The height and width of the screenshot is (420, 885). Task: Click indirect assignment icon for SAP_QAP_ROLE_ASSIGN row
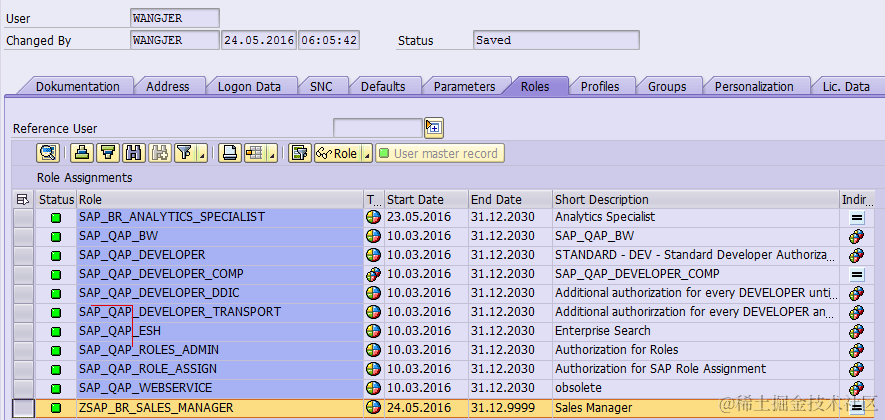click(857, 369)
